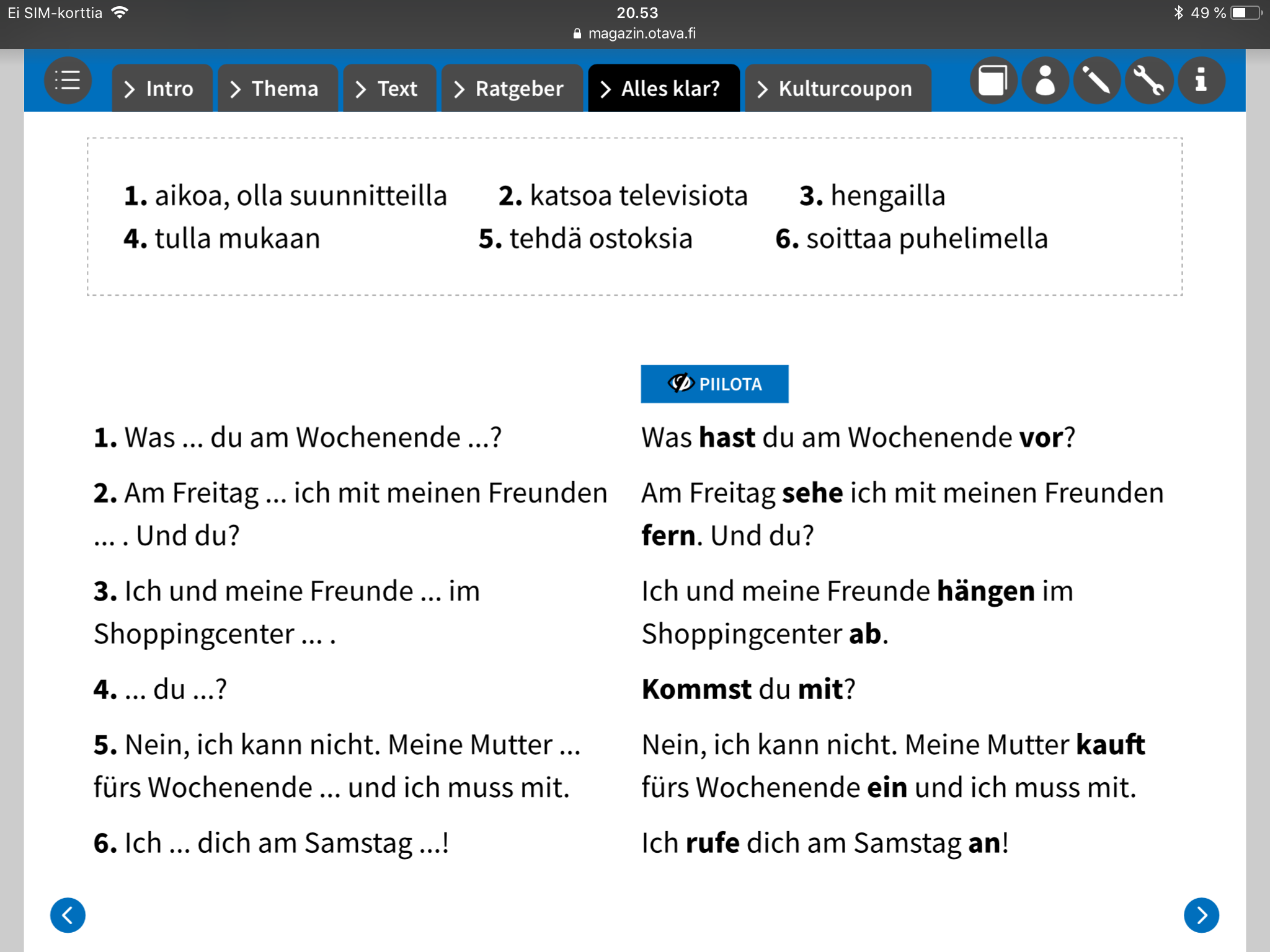
Task: Tap the magazin.otava.fi address bar
Action: point(635,33)
